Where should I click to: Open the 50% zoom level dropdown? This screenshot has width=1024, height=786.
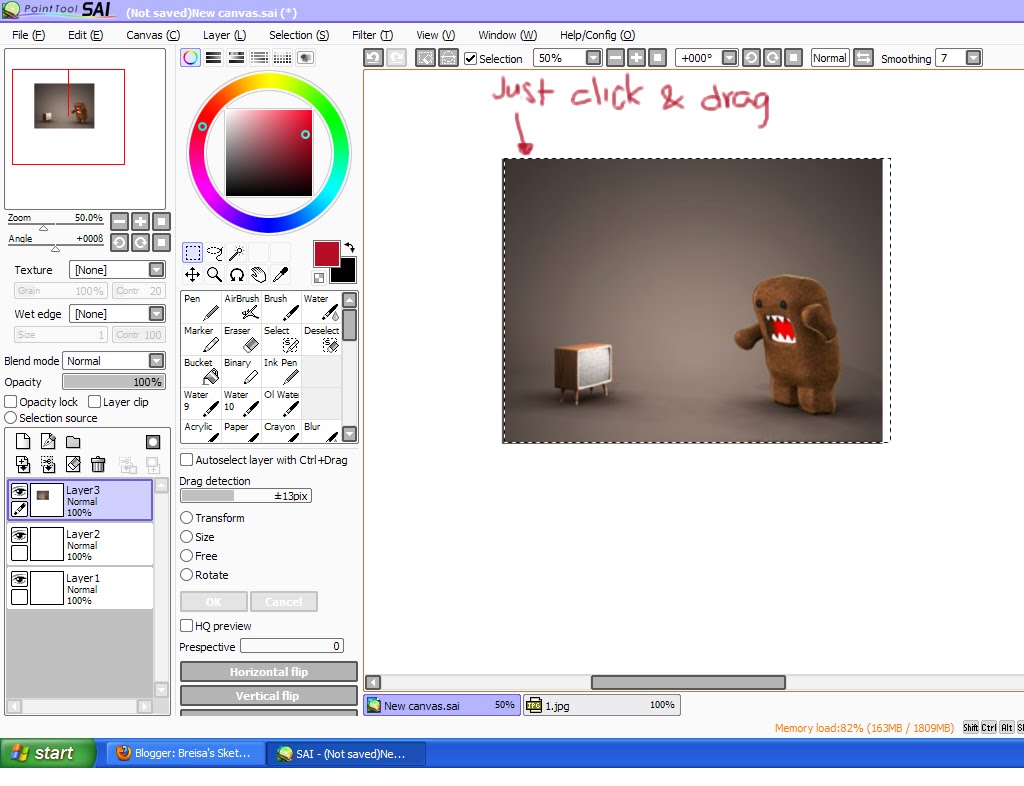tap(593, 58)
